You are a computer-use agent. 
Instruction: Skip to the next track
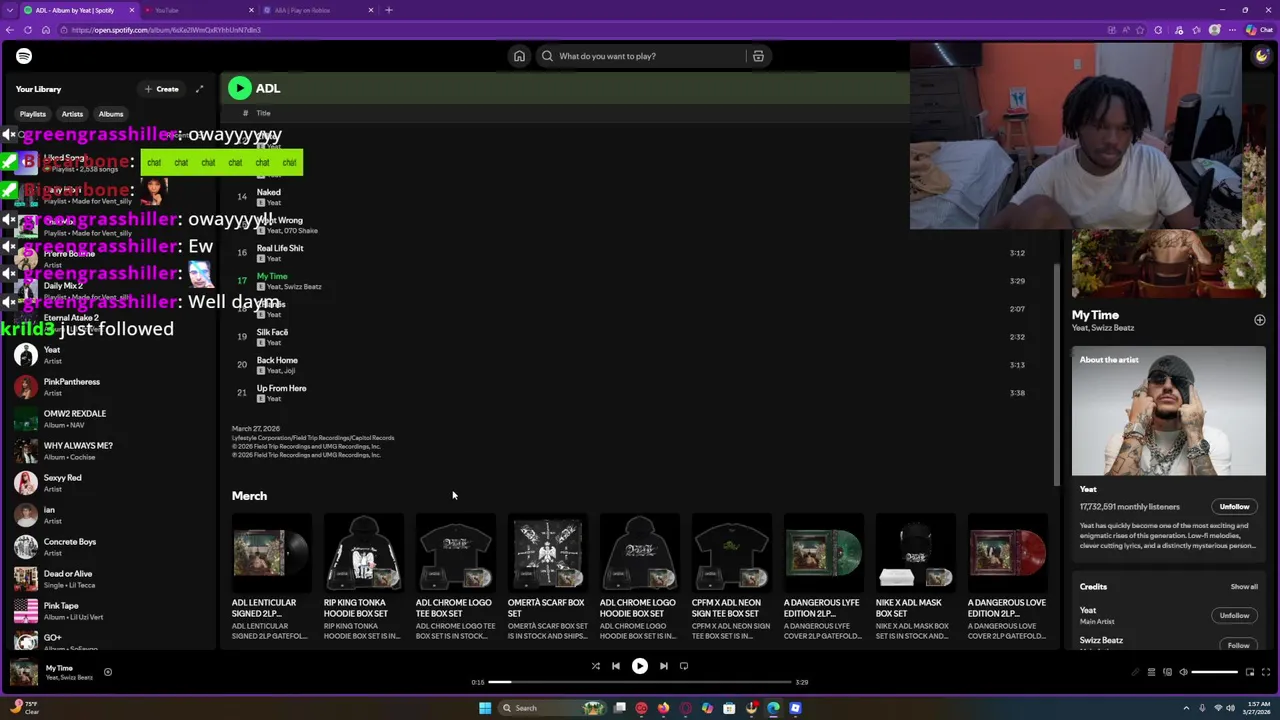click(663, 666)
